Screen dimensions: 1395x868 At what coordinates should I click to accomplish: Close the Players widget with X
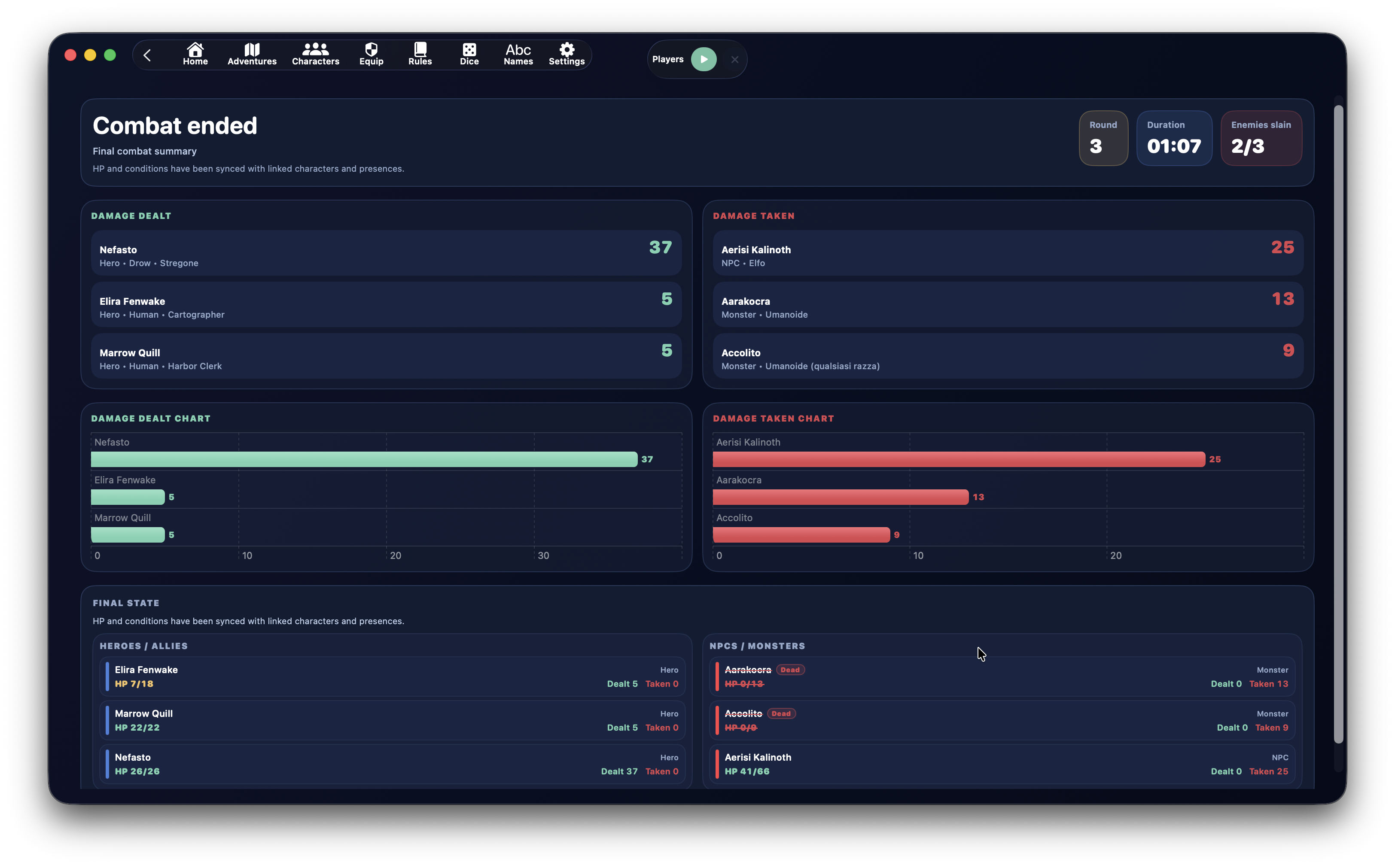pyautogui.click(x=734, y=59)
